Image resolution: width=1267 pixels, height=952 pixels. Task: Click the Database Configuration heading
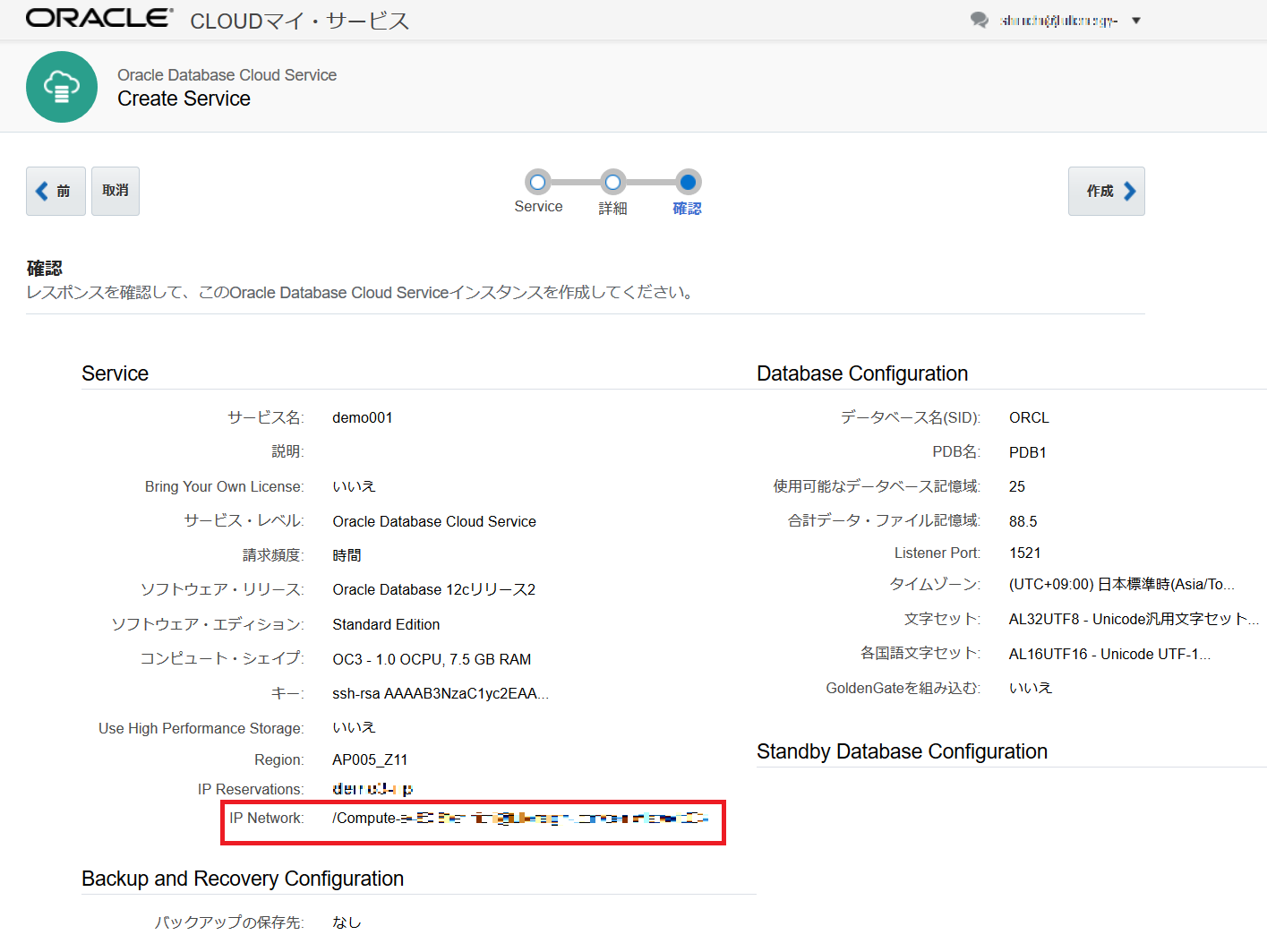(x=862, y=373)
